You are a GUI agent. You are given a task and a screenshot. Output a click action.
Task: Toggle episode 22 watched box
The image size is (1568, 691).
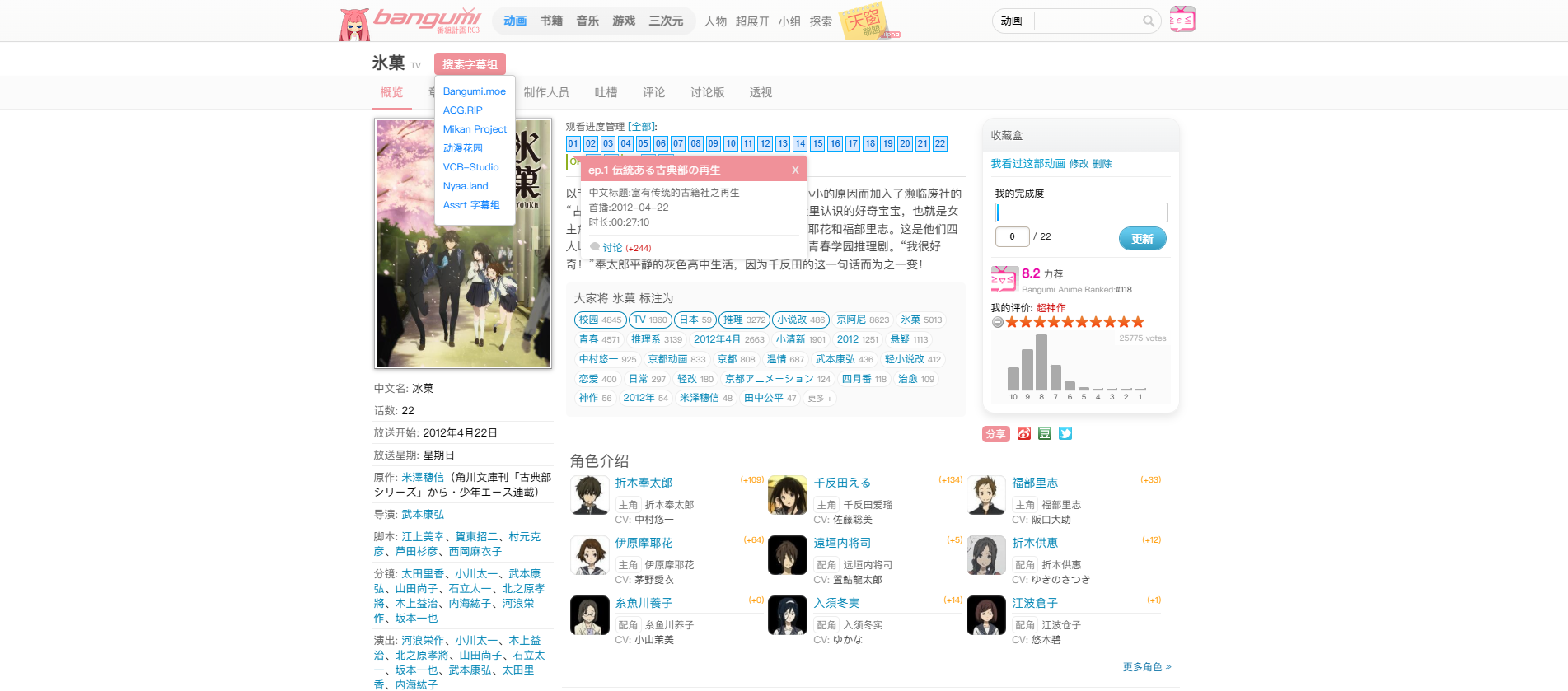940,143
